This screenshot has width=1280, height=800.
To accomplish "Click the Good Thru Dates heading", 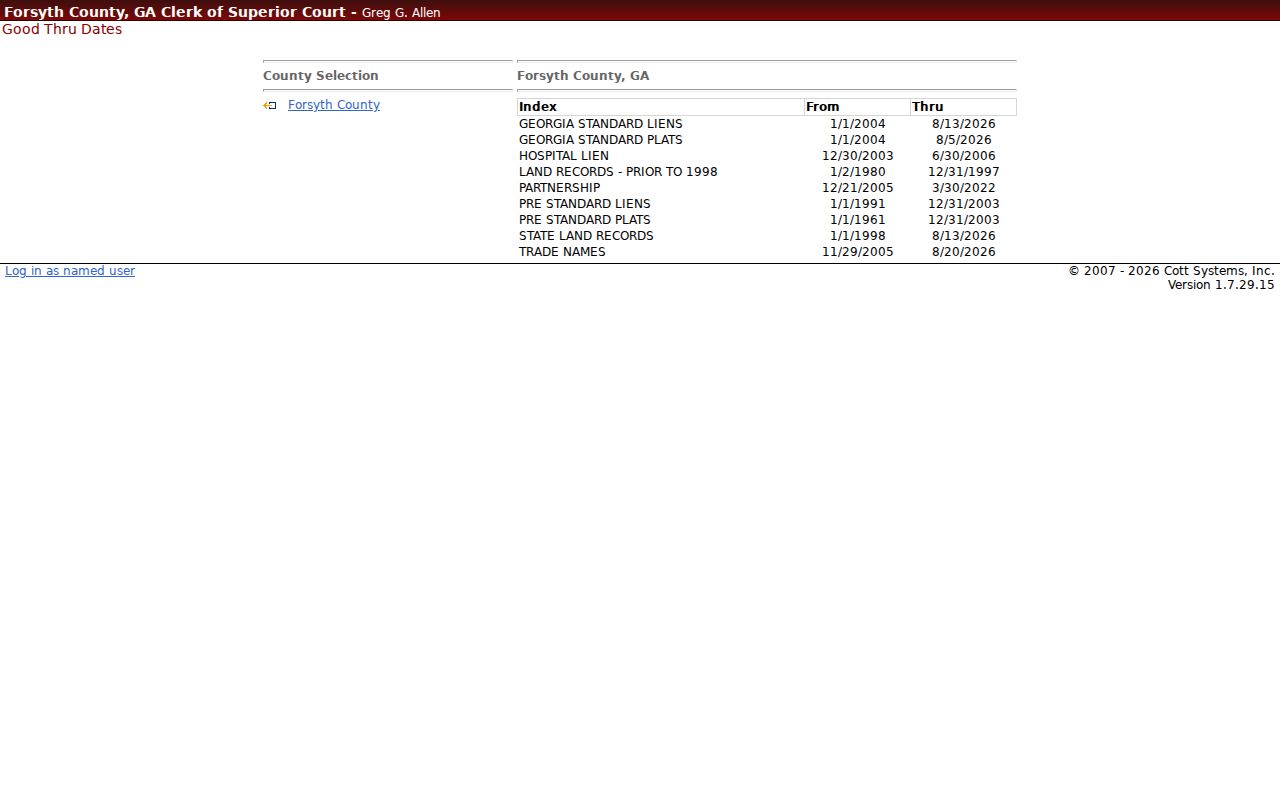I will pyautogui.click(x=62, y=30).
